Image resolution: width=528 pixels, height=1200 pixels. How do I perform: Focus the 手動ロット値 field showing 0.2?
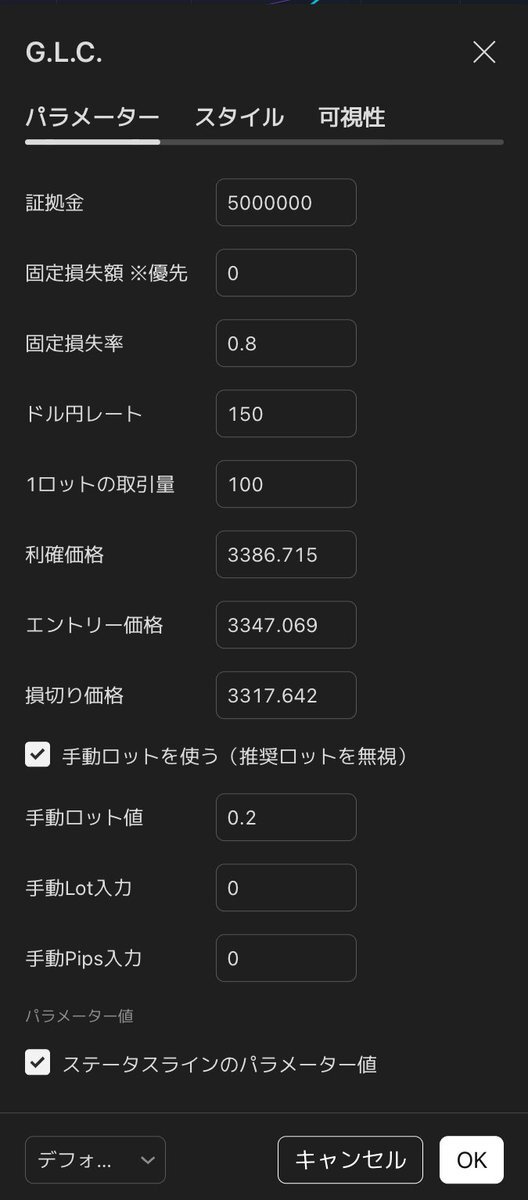pyautogui.click(x=286, y=817)
